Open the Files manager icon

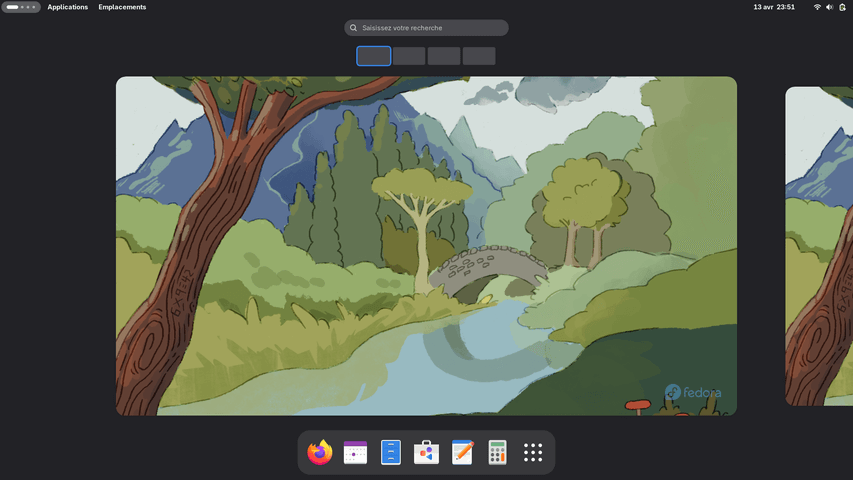391,452
